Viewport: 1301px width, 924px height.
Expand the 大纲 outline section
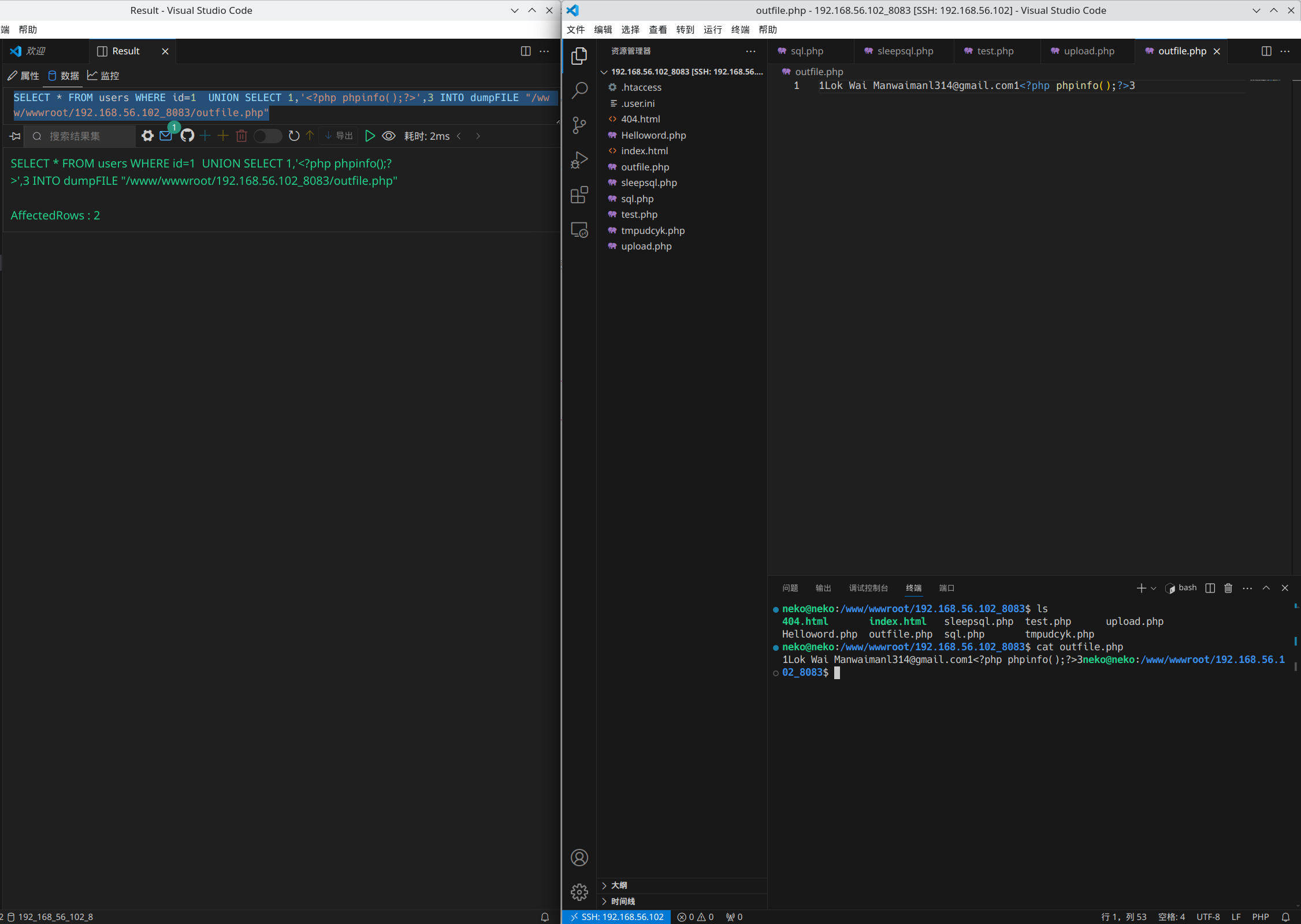coord(619,885)
